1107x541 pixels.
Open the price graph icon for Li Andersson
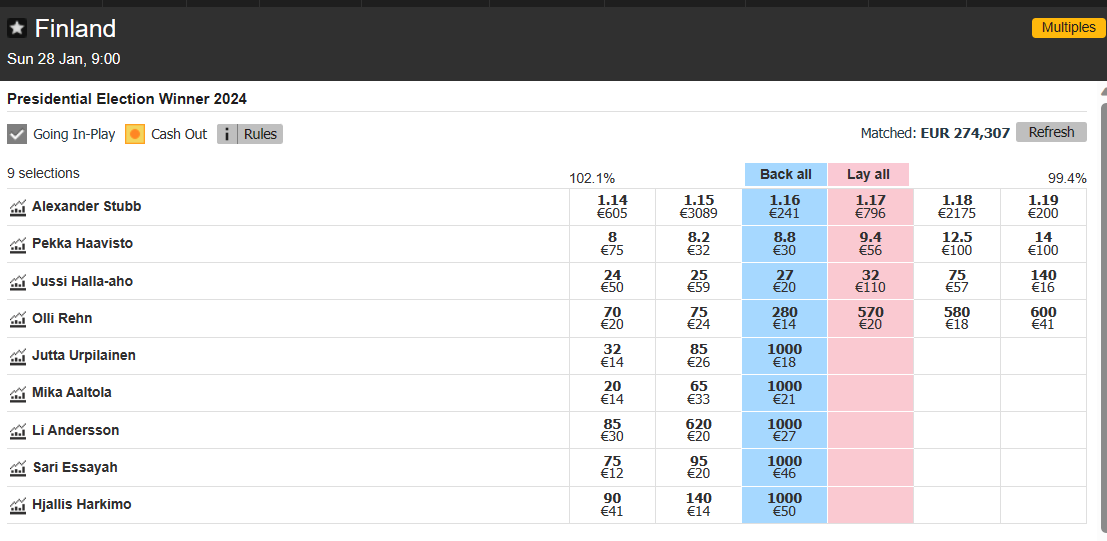18,431
